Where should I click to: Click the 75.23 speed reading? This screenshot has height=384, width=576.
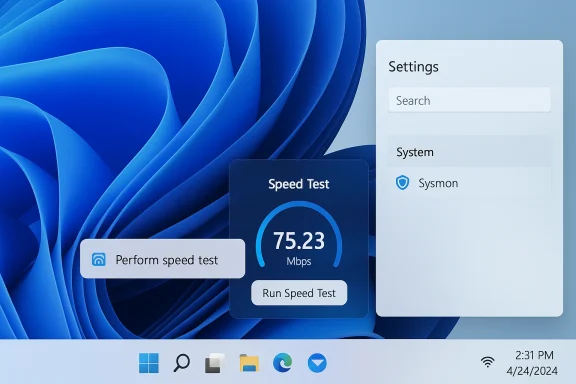[x=299, y=241]
